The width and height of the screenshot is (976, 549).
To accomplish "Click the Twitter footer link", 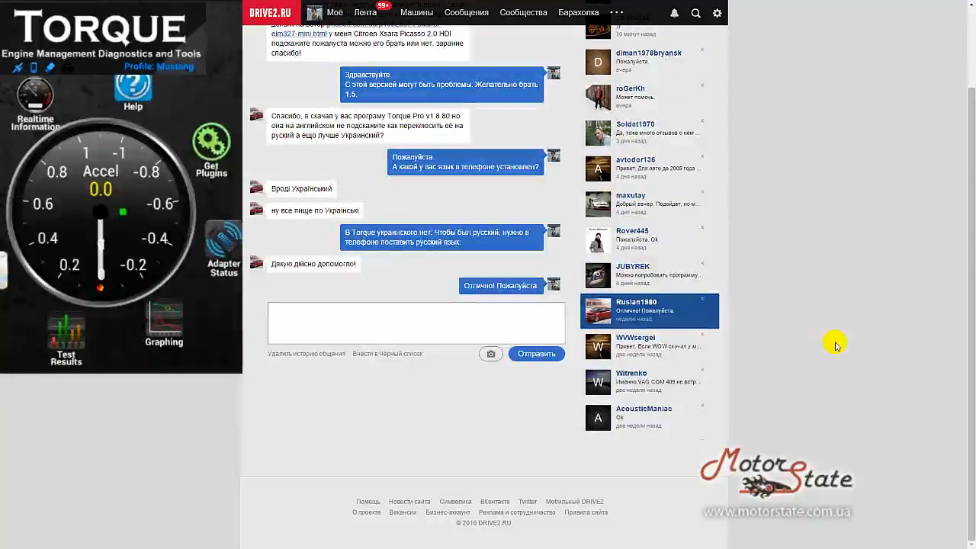I will (x=527, y=501).
